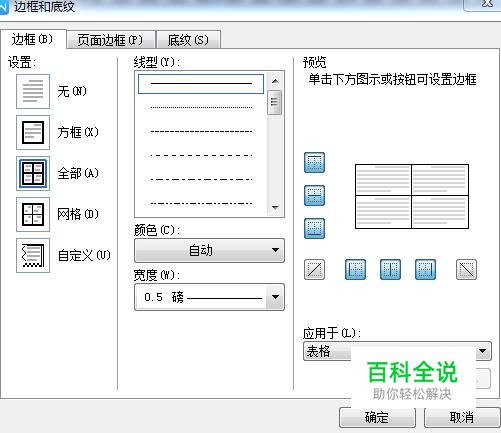Select the 方框 (Box) border setting icon
The image size is (501, 433).
point(33,132)
